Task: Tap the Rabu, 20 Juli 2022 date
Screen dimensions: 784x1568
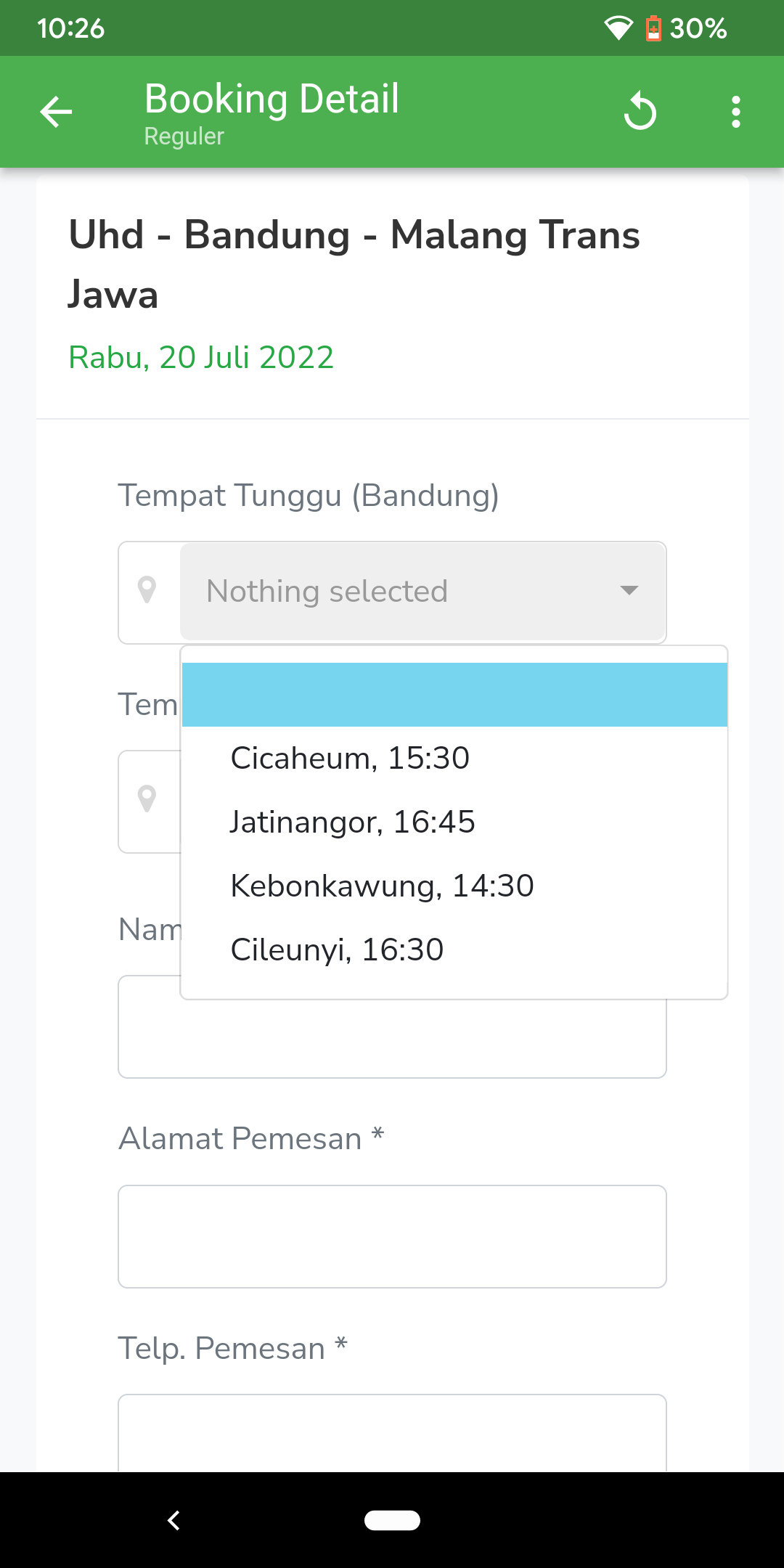Action: [201, 357]
